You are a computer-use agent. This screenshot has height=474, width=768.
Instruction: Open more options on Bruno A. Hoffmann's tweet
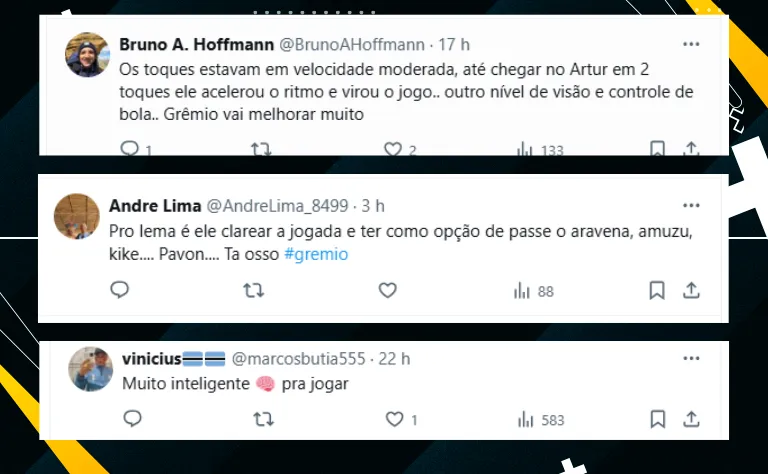(691, 45)
